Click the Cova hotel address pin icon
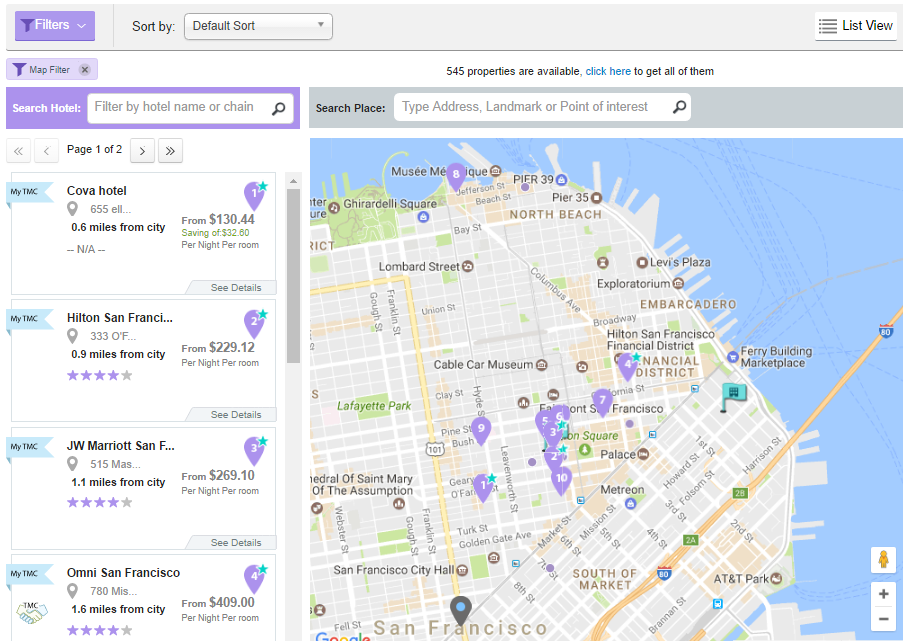This screenshot has height=642, width=906. tap(72, 209)
